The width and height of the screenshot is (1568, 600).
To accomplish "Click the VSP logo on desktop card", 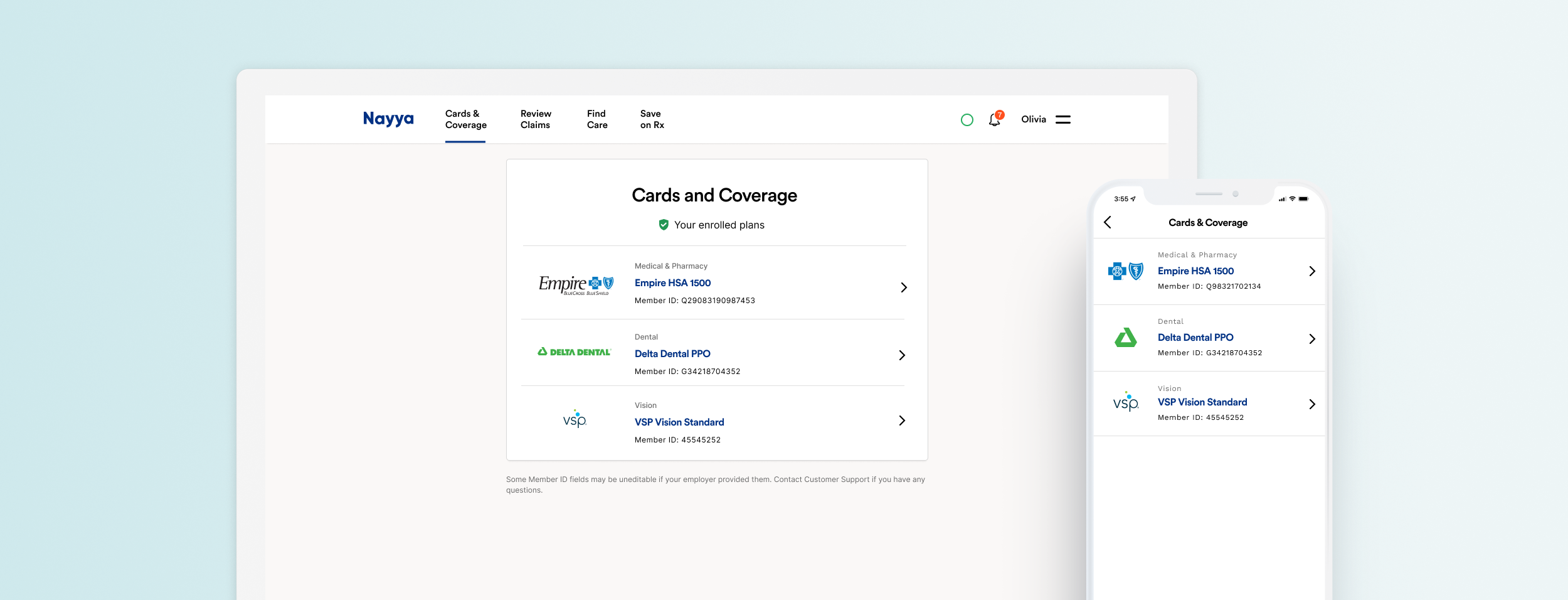I will [575, 419].
